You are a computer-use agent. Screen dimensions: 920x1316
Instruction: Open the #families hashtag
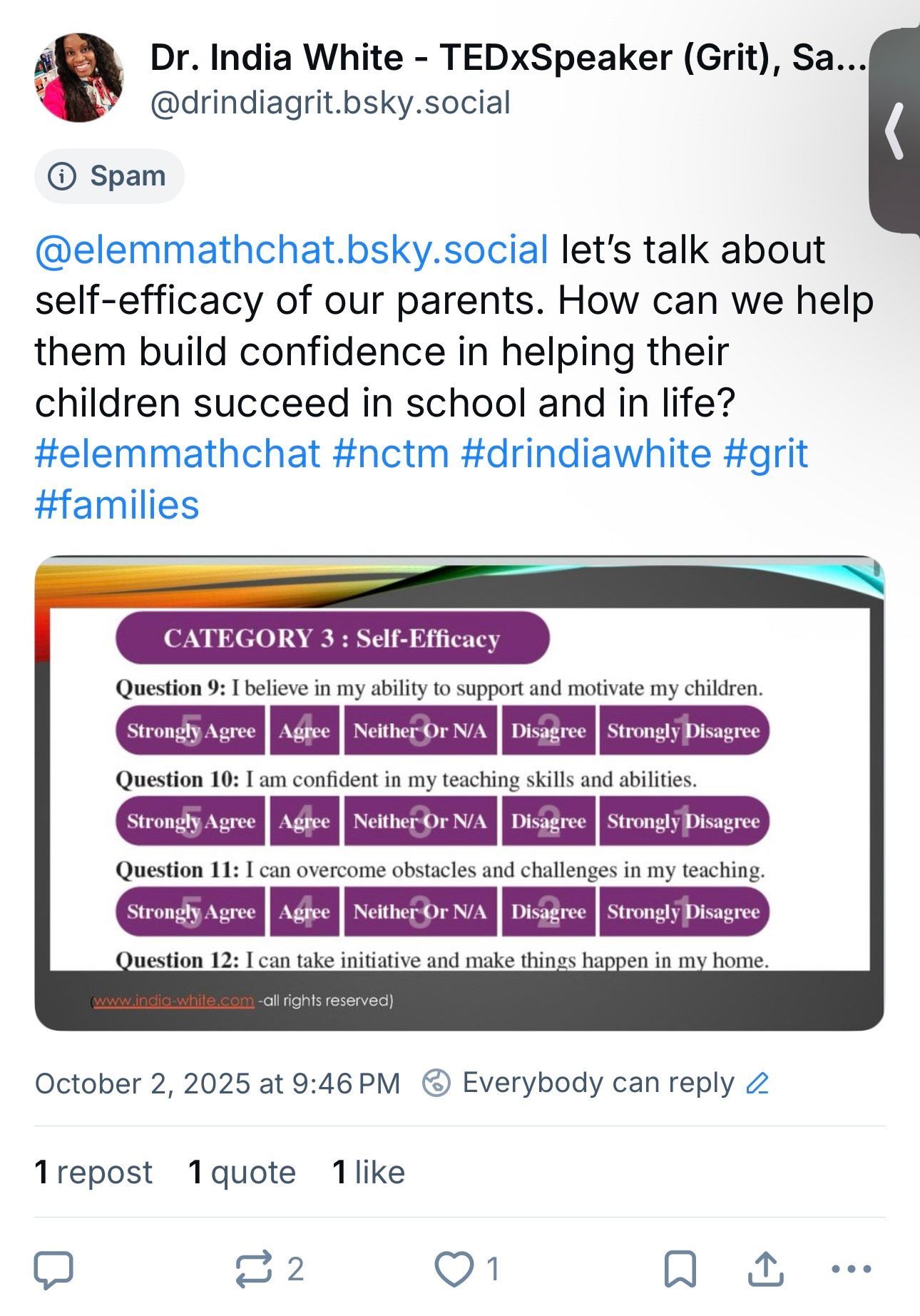[x=117, y=505]
